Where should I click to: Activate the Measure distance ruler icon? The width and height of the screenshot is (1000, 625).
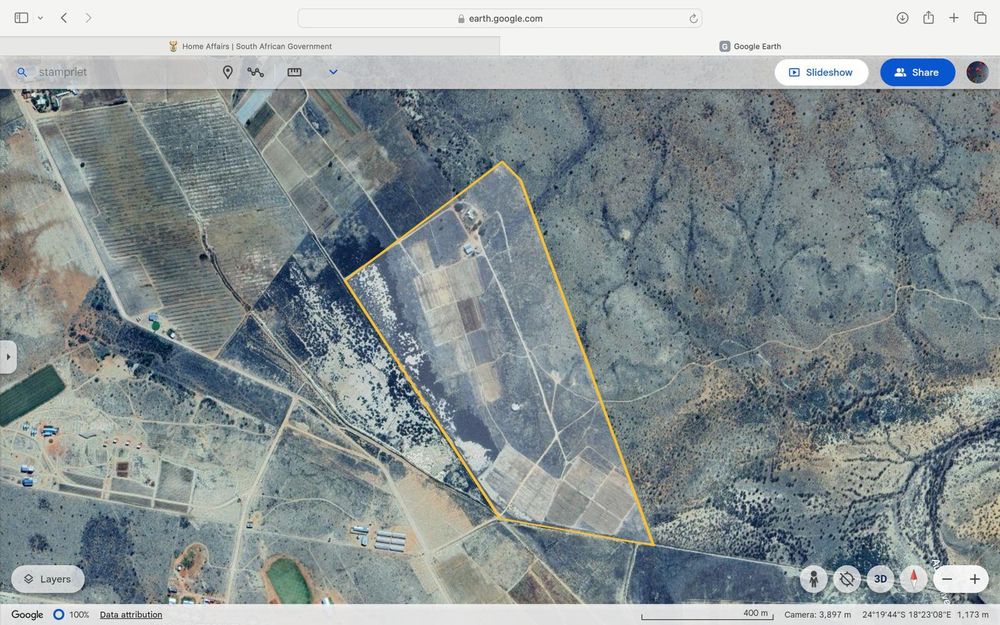click(294, 72)
